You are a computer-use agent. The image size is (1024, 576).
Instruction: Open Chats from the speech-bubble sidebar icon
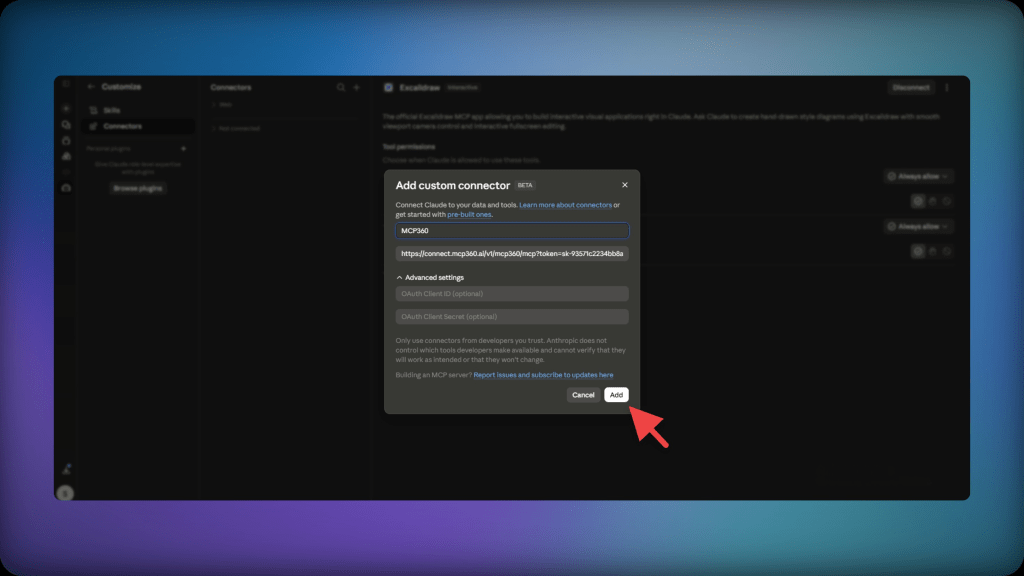(66, 125)
